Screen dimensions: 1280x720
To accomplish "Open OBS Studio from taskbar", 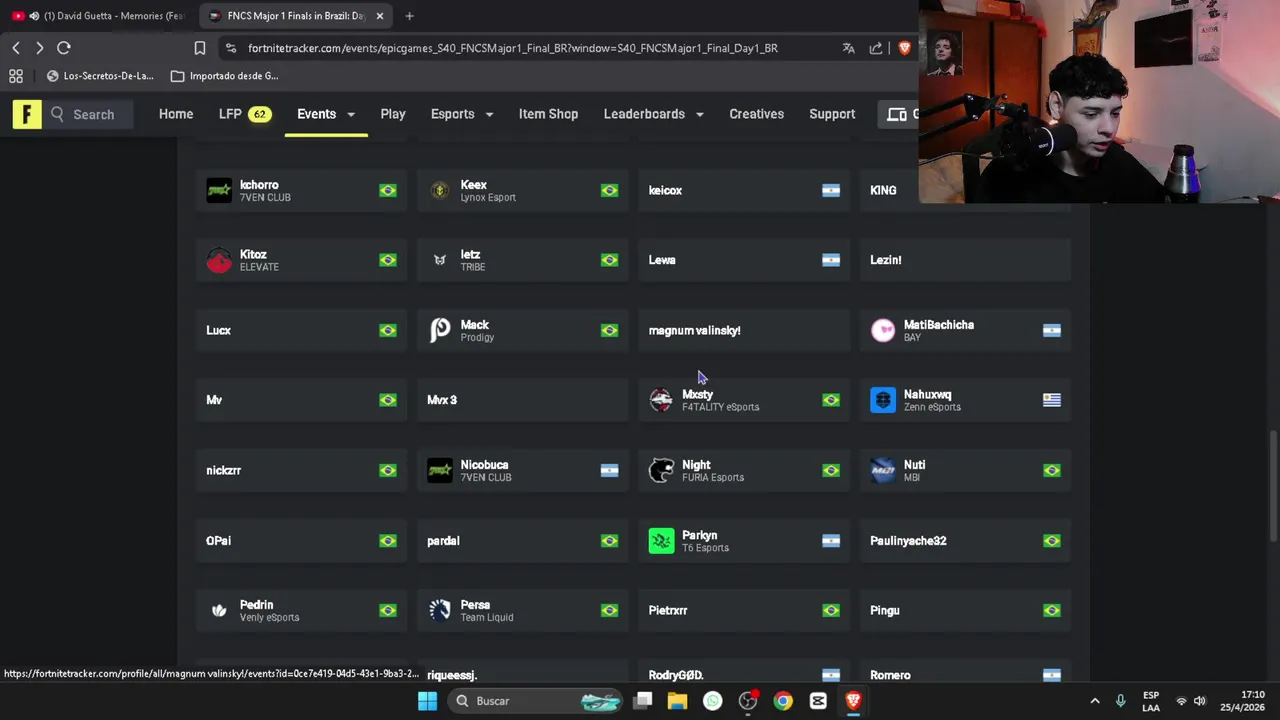I will click(748, 701).
